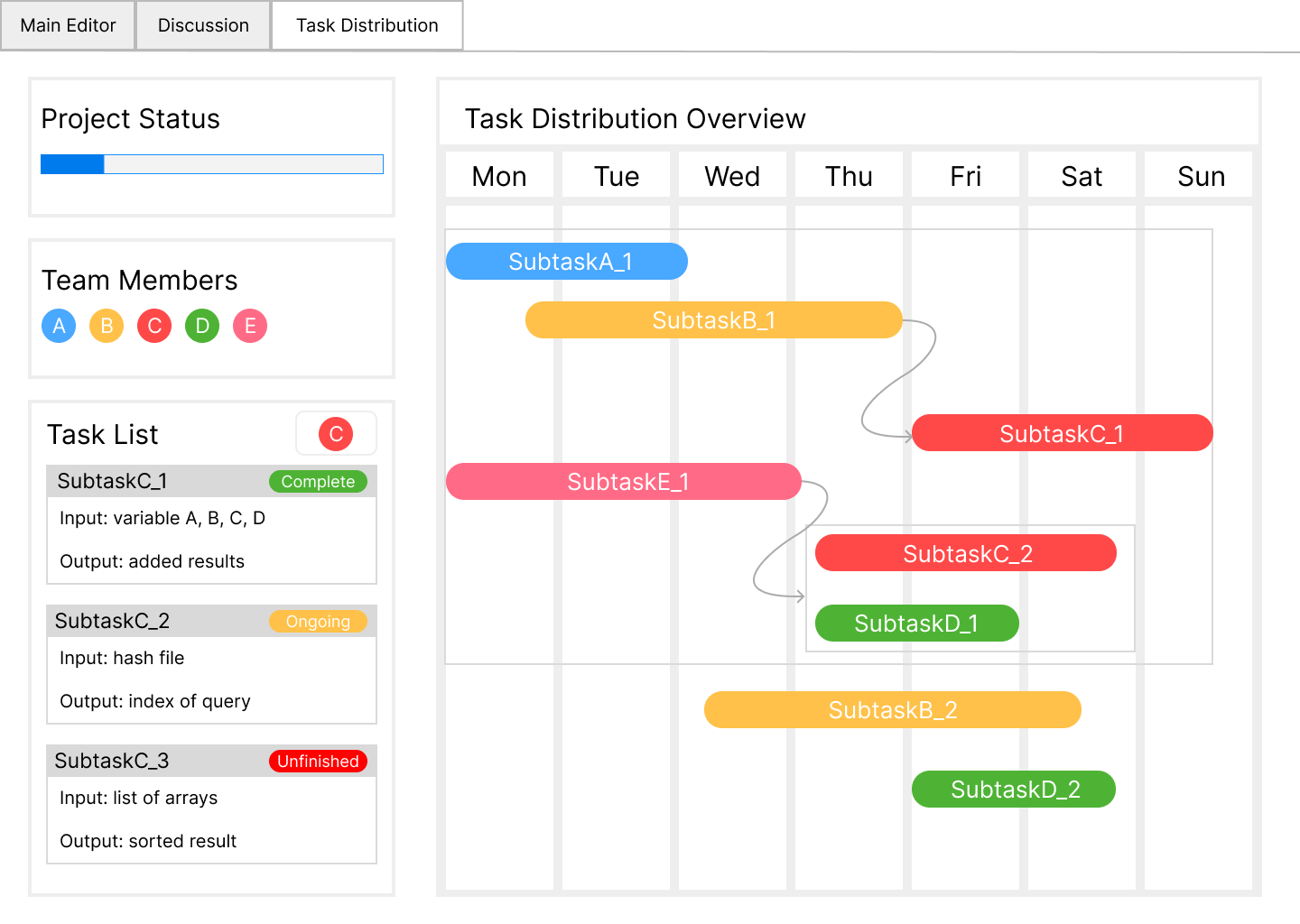Click the Complete badge on SubtaskC_1
1300x924 pixels.
pyautogui.click(x=318, y=482)
